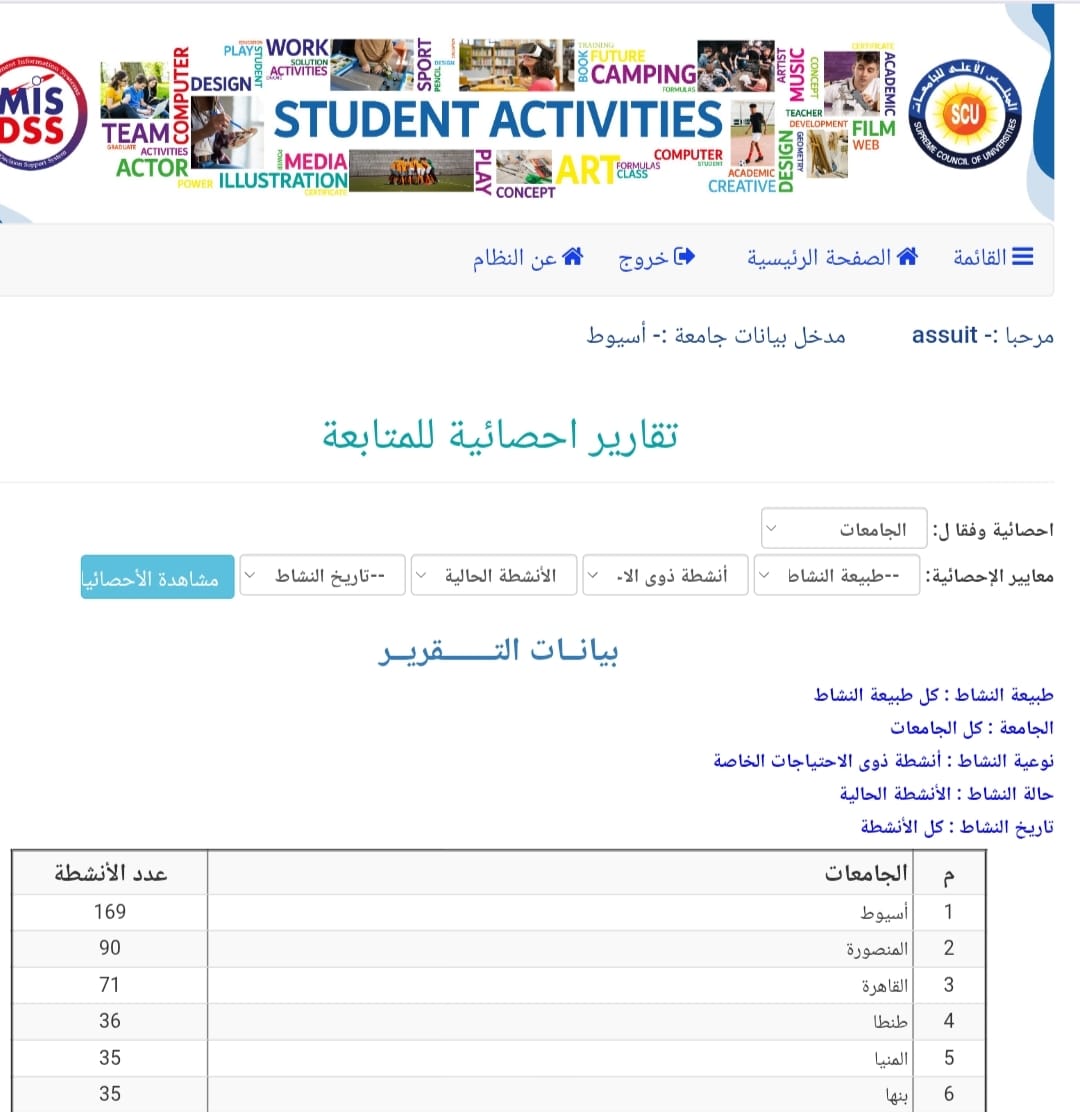The image size is (1080, 1112).
Task: Open the عن النظام about link
Action: 515,257
